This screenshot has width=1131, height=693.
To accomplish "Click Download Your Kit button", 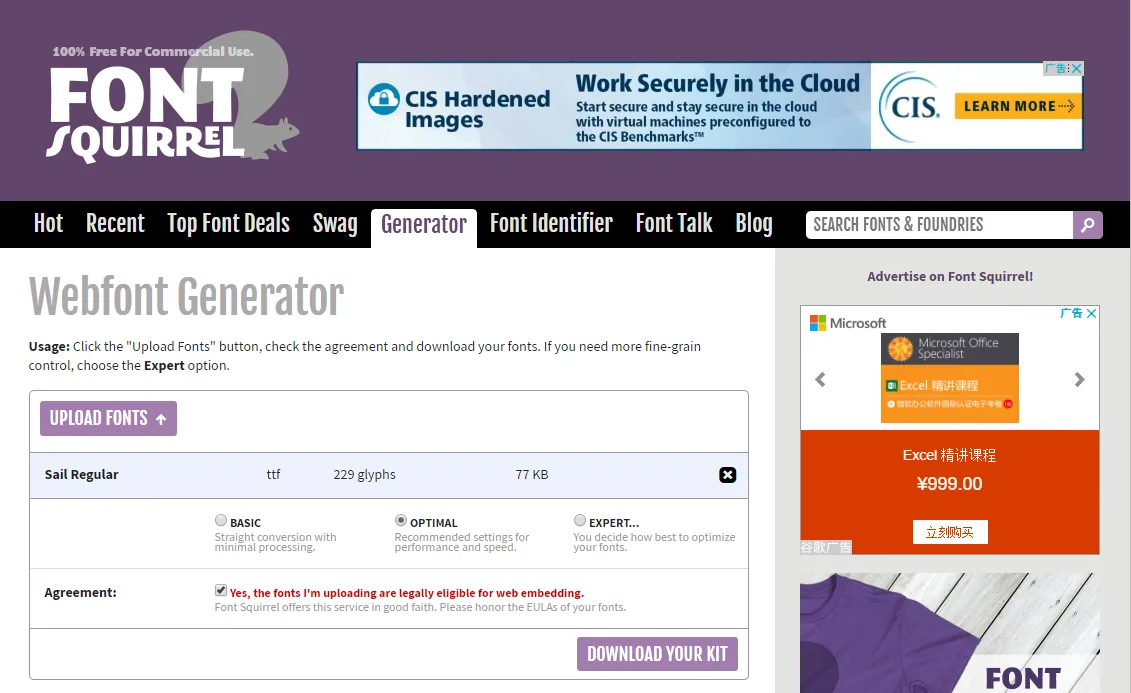I will [657, 654].
